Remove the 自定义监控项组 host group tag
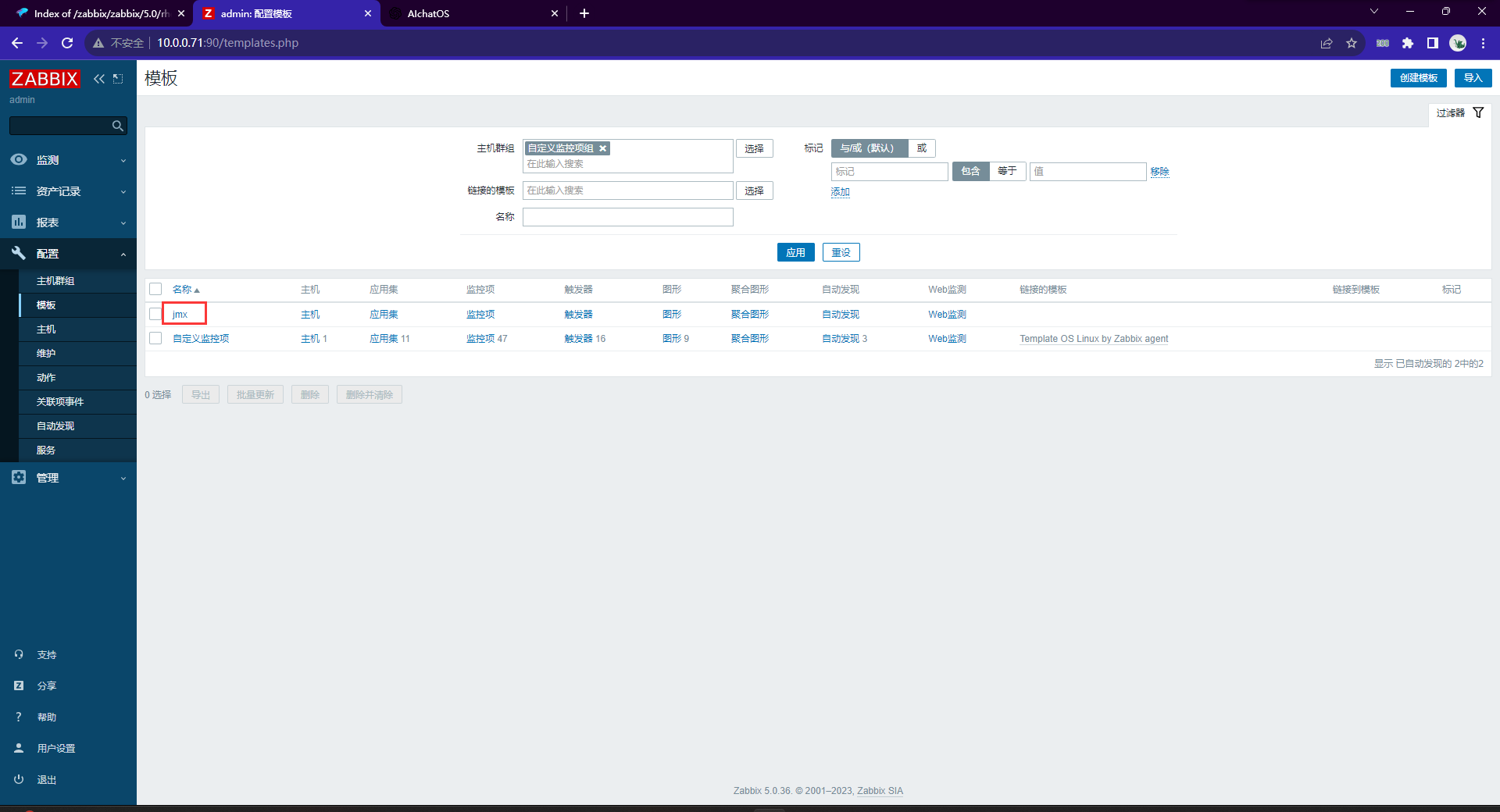This screenshot has width=1500, height=812. [x=603, y=148]
